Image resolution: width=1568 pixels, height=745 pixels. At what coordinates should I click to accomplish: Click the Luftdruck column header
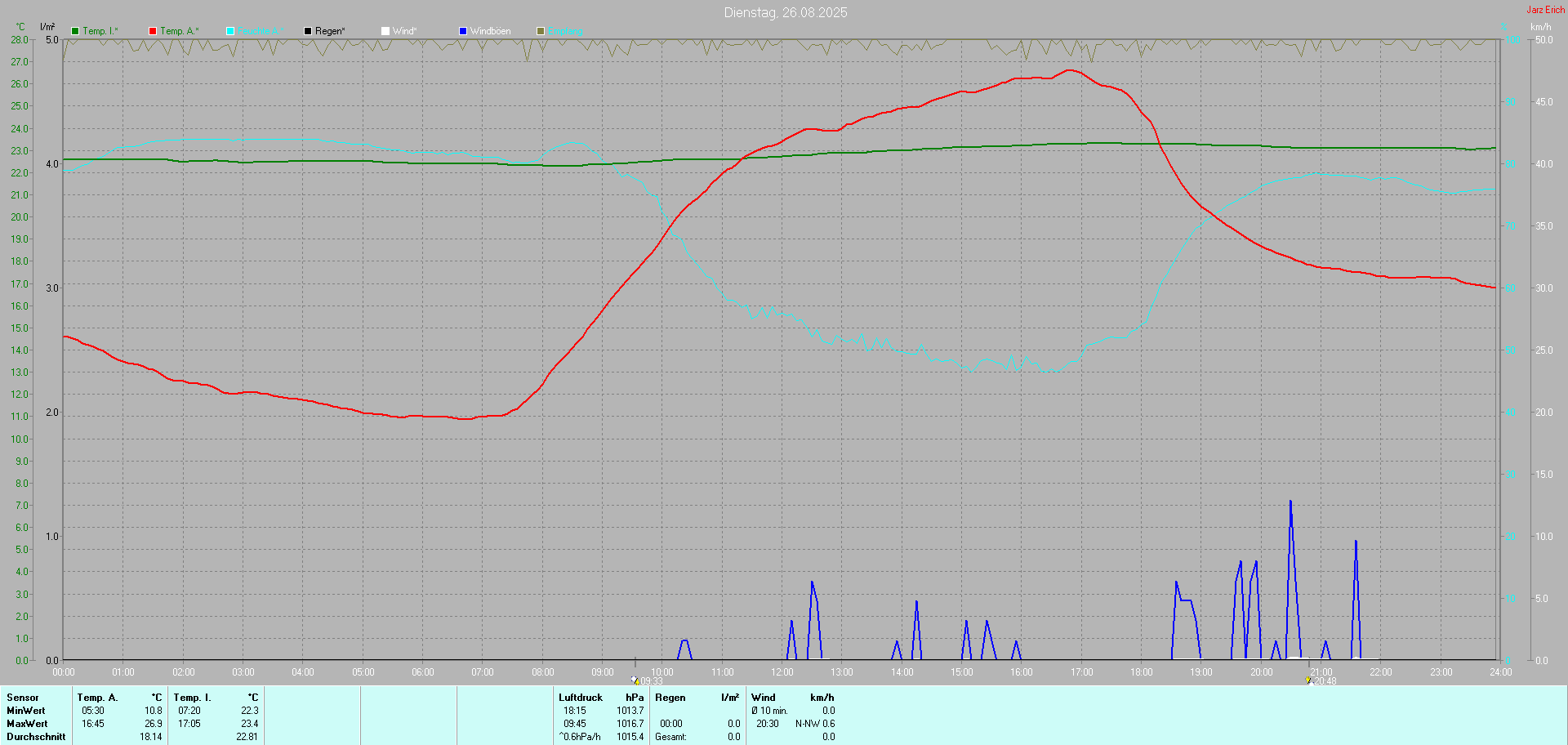[580, 698]
